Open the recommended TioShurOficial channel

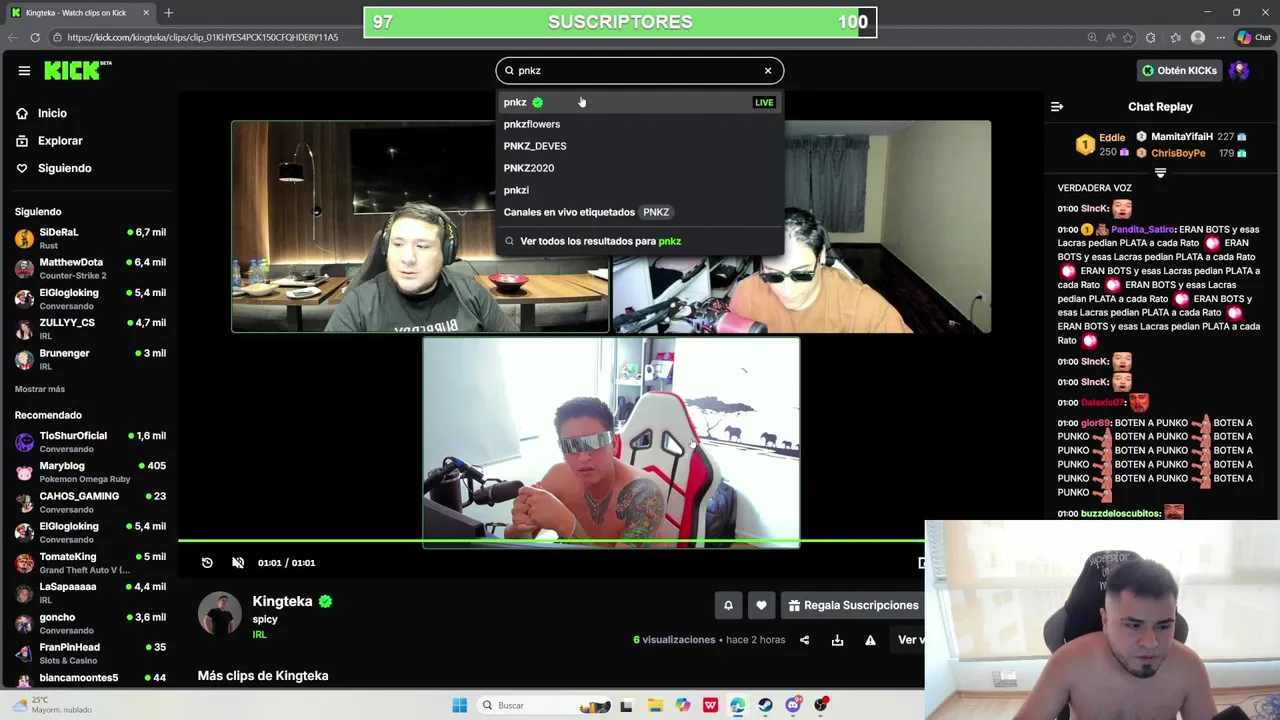pos(90,442)
